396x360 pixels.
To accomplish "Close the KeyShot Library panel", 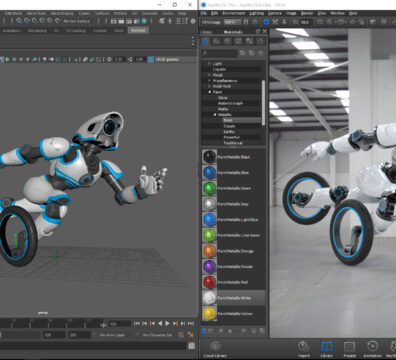I will pos(264,31).
